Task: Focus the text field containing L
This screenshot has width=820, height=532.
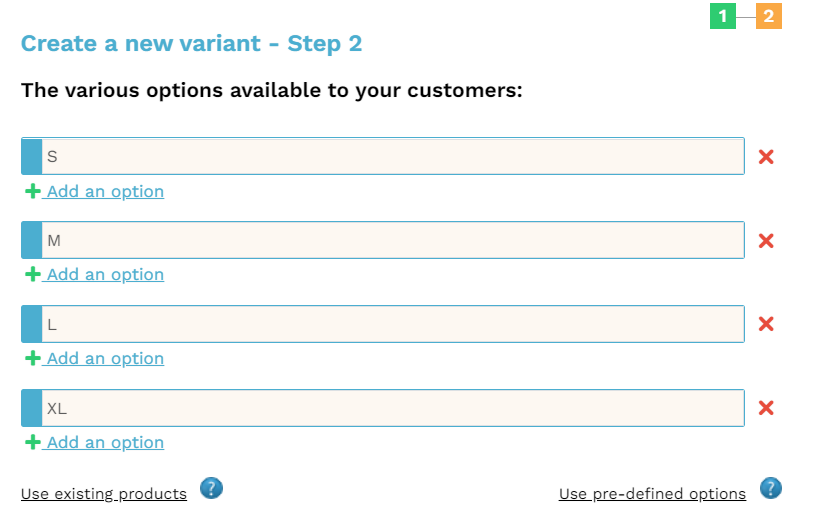Action: pos(393,324)
